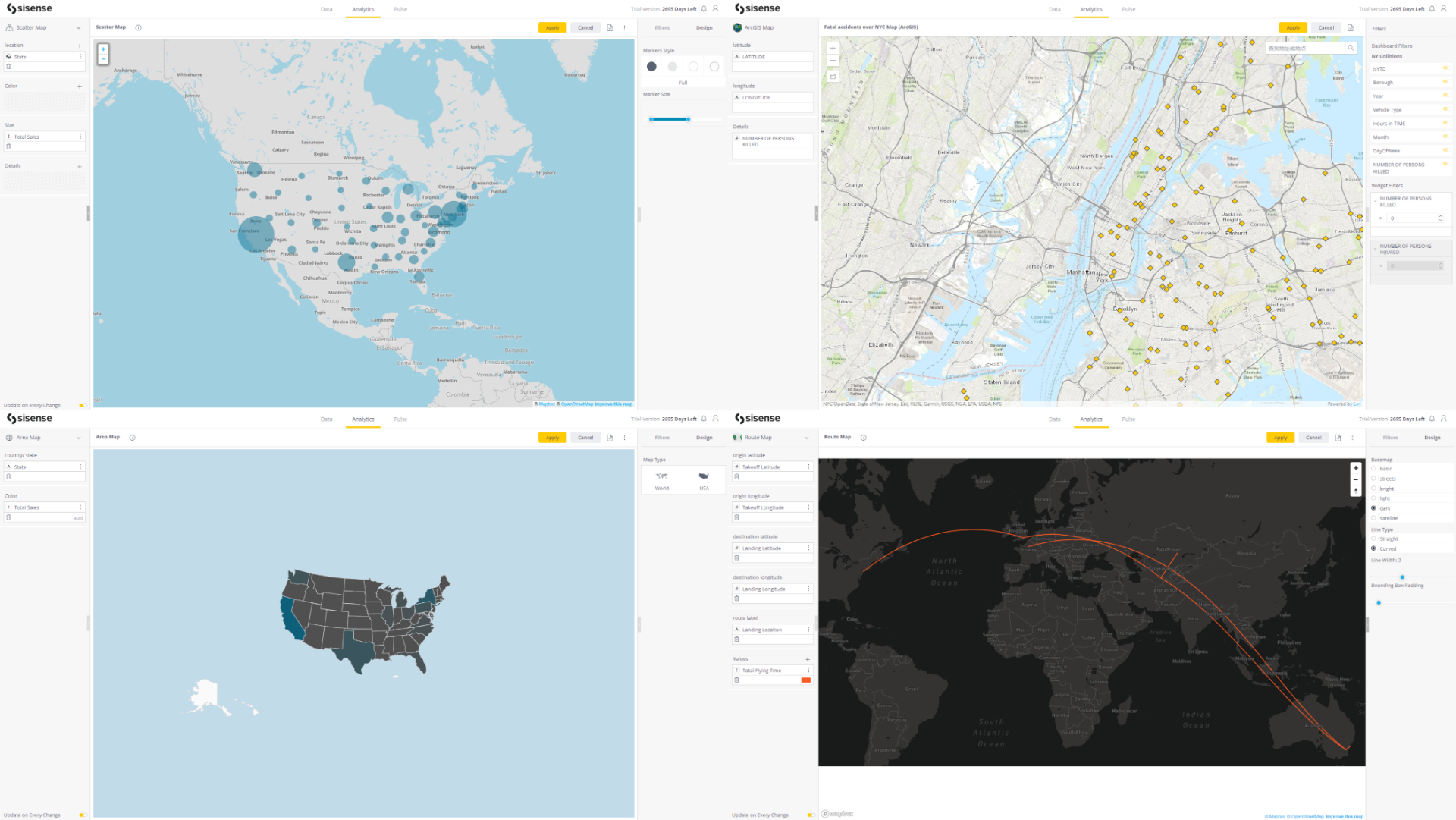1456x820 pixels.
Task: Open info icon beside Area Map title
Action: 132,438
